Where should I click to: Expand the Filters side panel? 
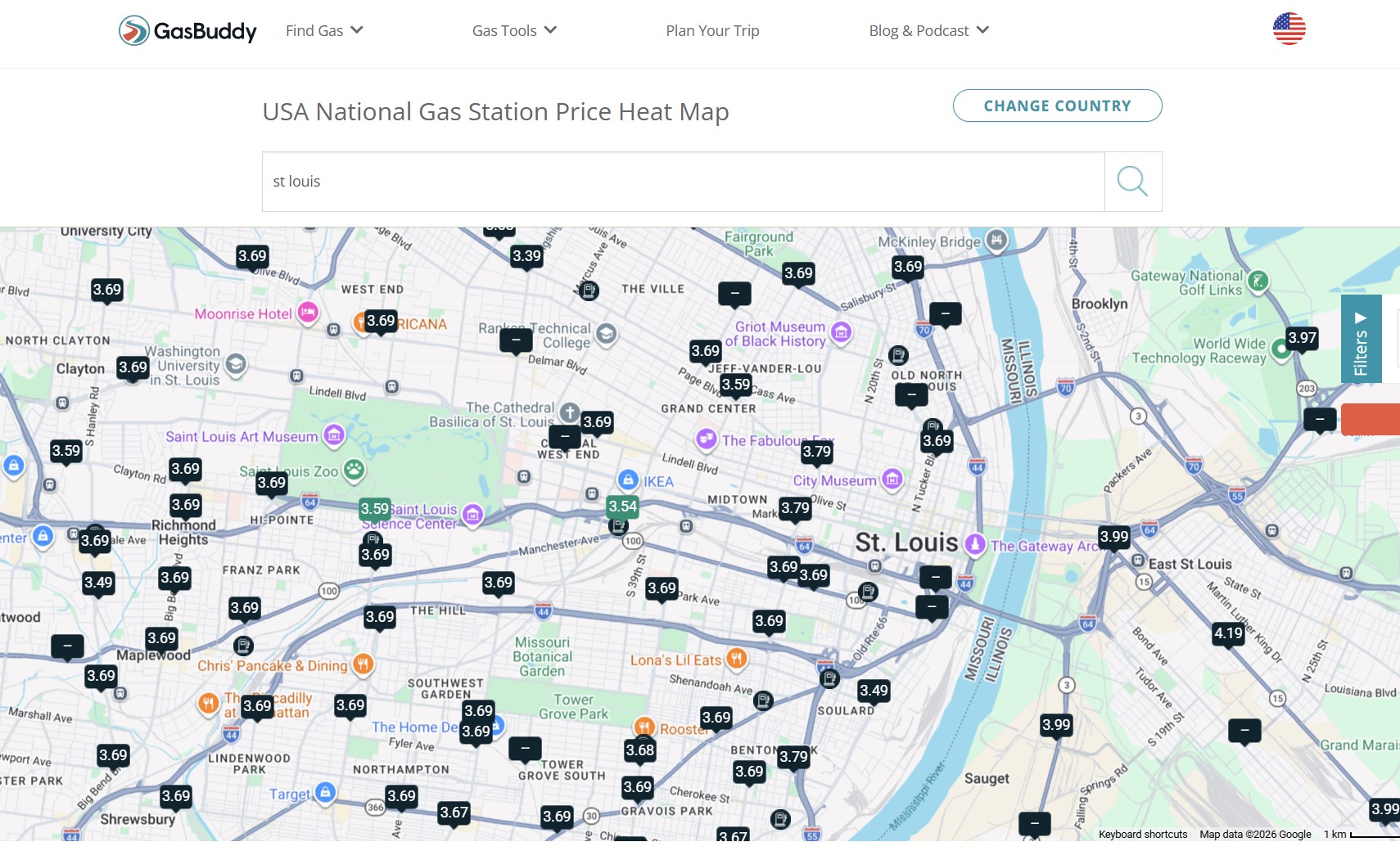(x=1361, y=339)
